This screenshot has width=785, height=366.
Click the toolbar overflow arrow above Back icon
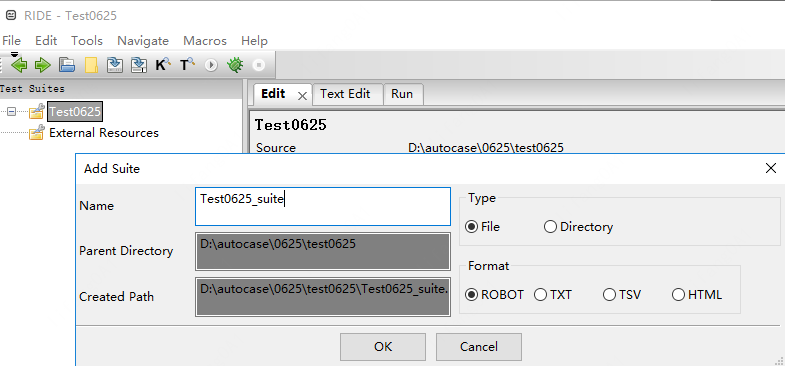(x=15, y=54)
